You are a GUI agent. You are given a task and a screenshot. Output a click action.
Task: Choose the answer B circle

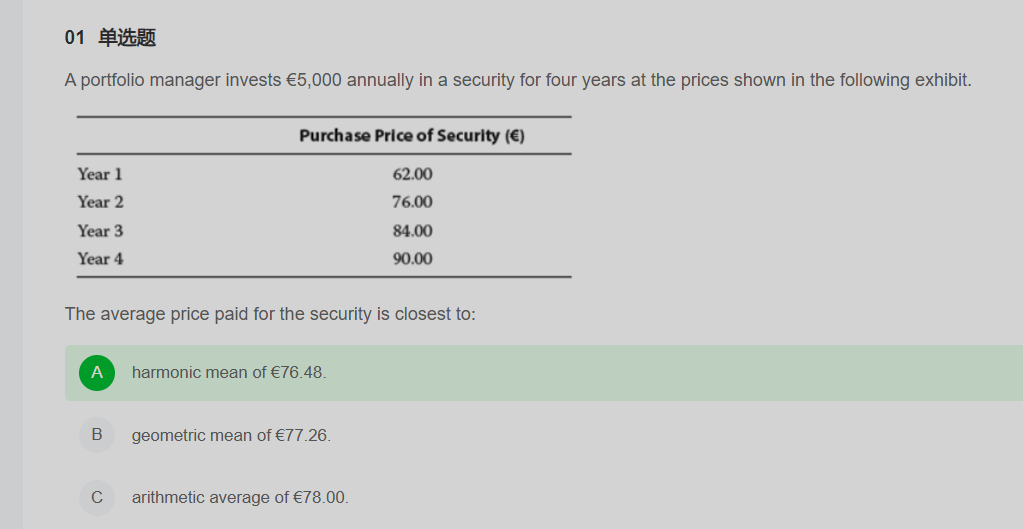pyautogui.click(x=97, y=435)
